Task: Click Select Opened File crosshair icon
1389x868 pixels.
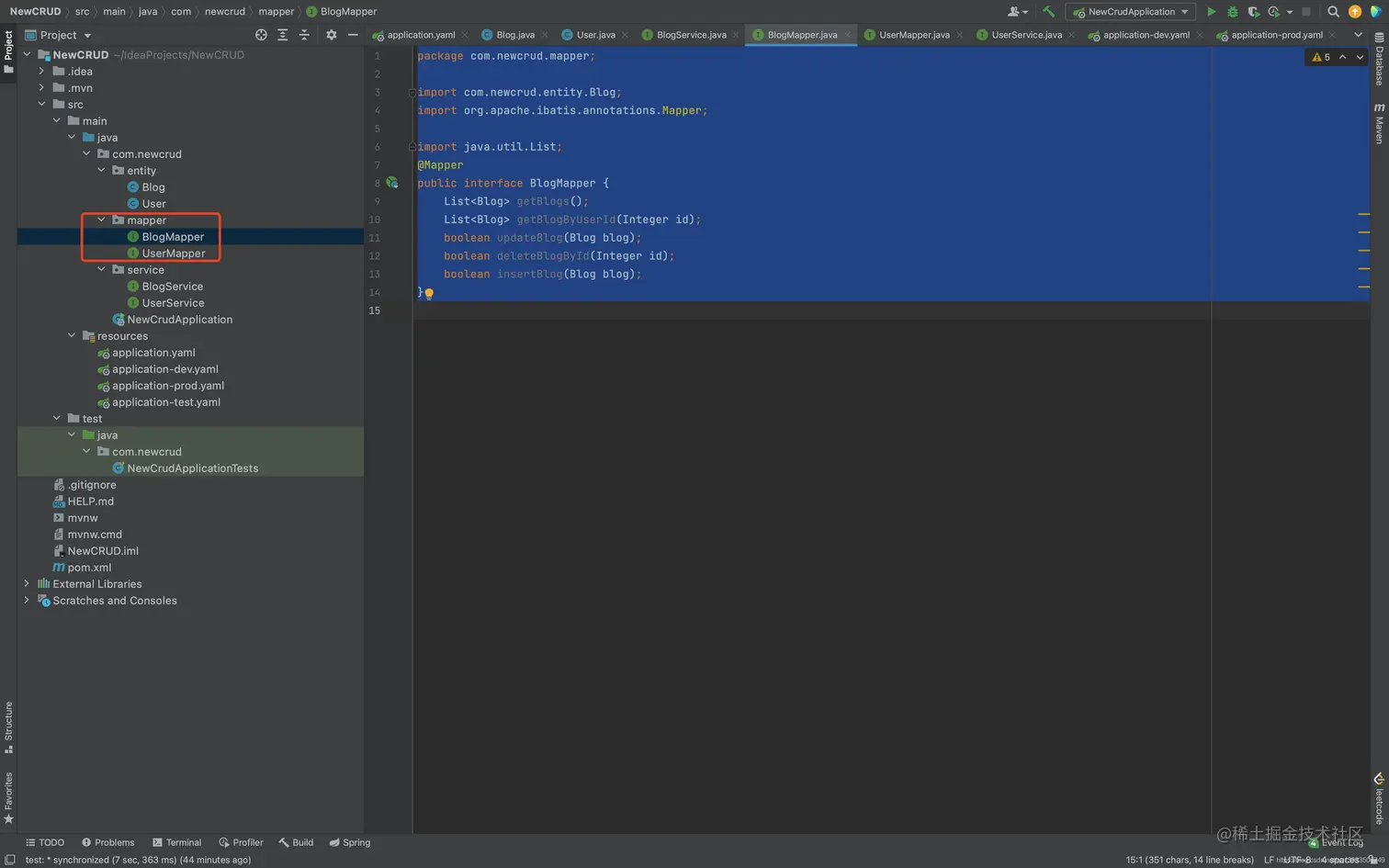Action: coord(261,35)
